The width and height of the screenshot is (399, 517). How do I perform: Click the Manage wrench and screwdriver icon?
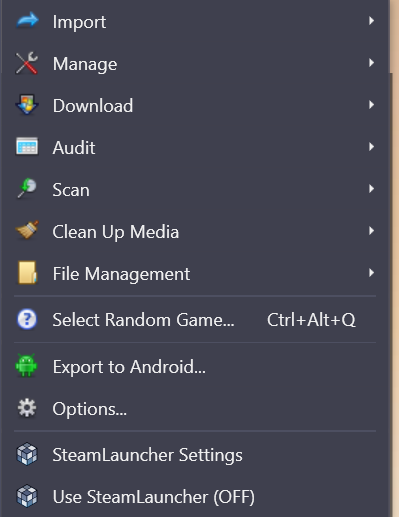pyautogui.click(x=27, y=63)
